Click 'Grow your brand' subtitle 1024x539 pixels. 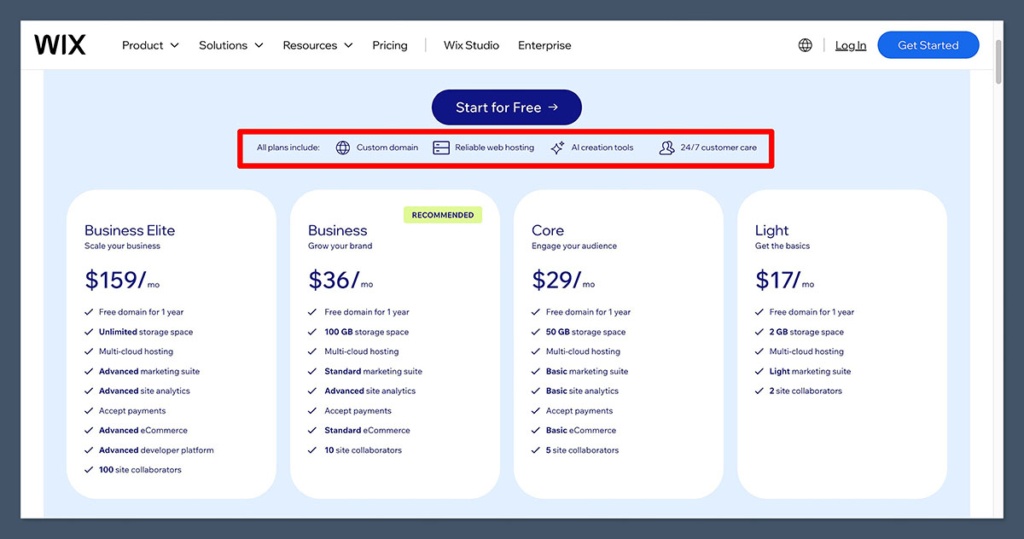pos(340,246)
